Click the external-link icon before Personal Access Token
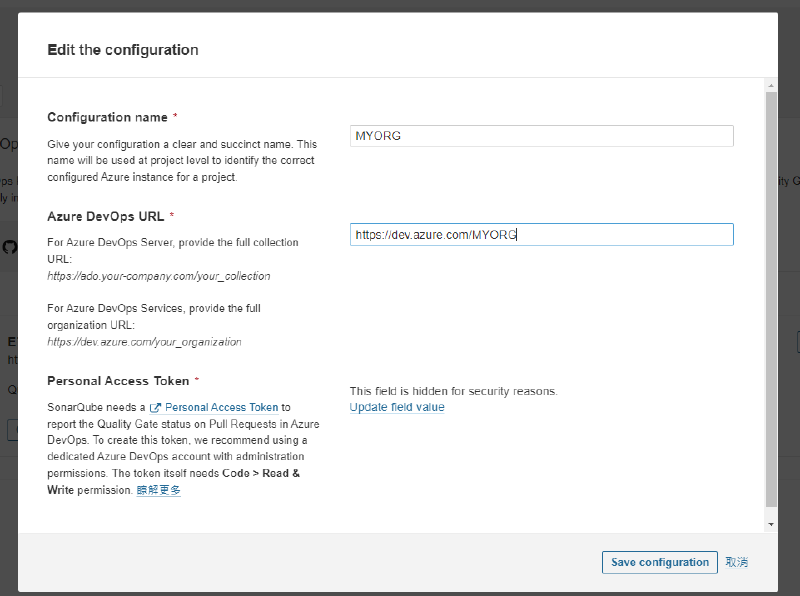800x596 pixels. [x=155, y=408]
